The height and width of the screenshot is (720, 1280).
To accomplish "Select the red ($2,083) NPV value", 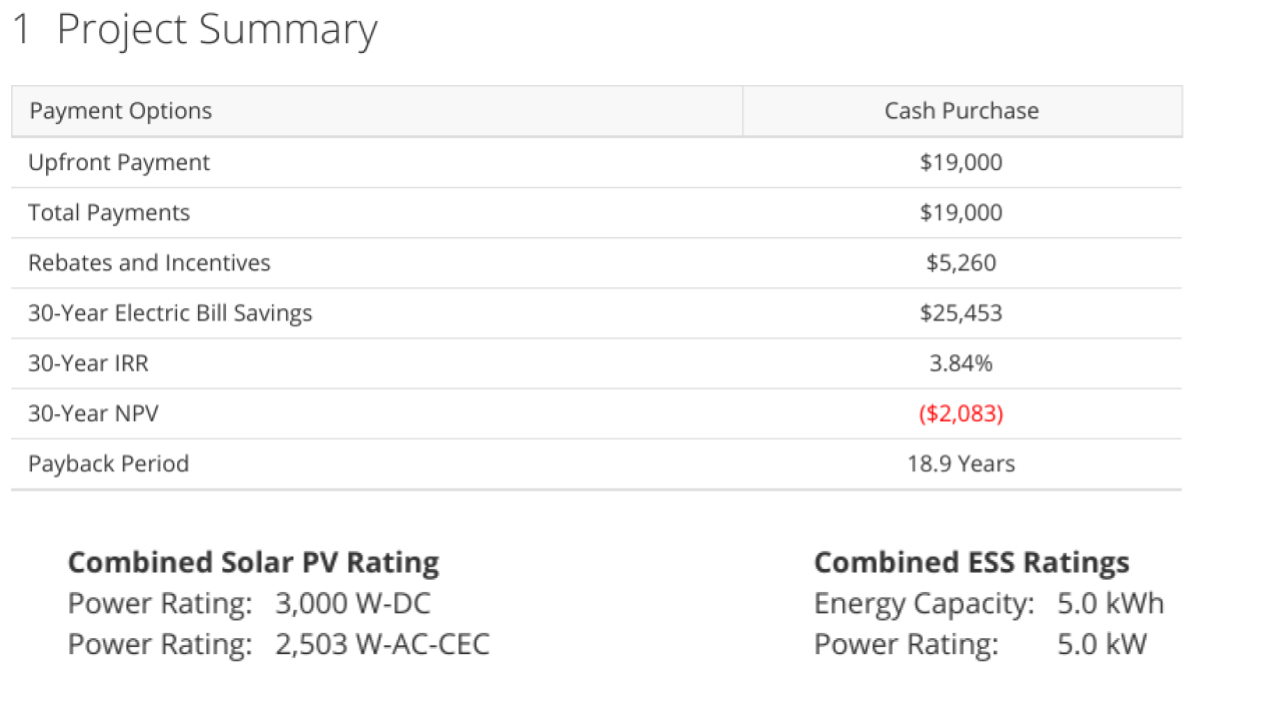I will tap(961, 413).
